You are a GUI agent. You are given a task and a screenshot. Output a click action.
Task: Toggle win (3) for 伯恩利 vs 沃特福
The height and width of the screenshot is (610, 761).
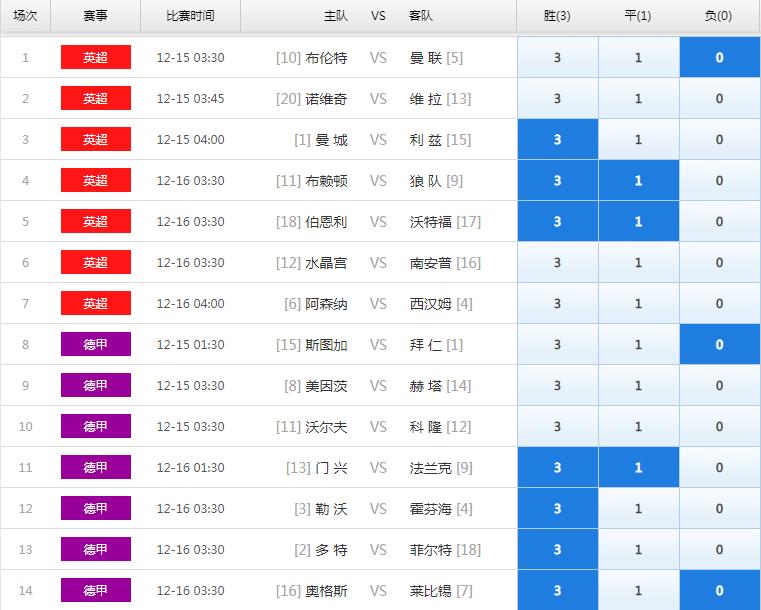[558, 222]
